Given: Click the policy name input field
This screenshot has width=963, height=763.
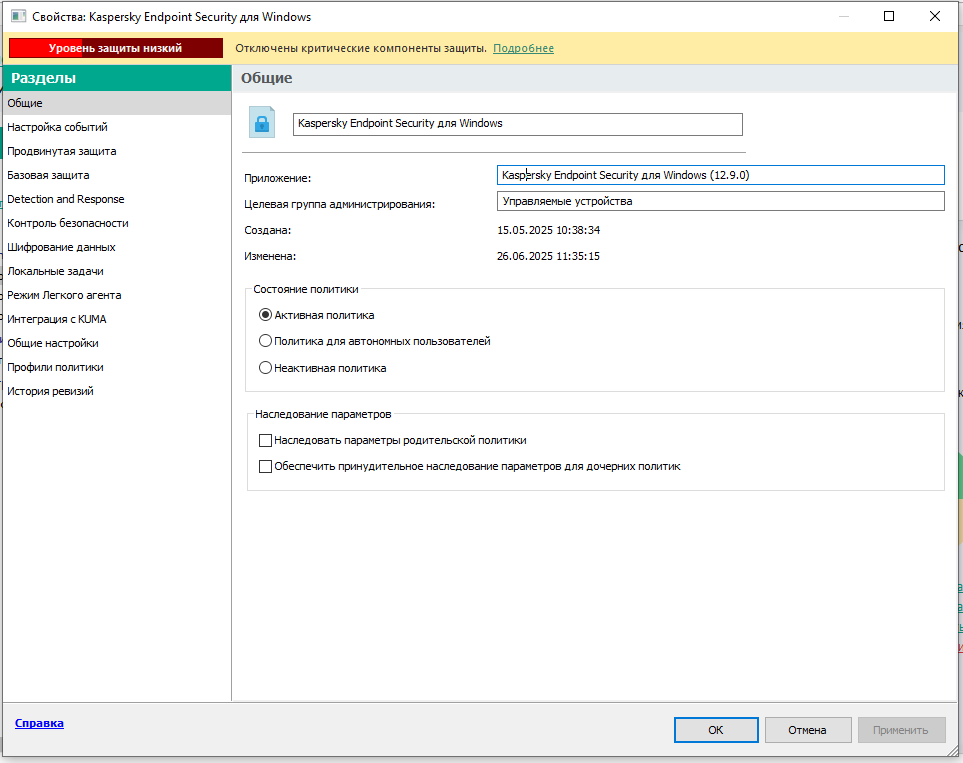Looking at the screenshot, I should pos(517,124).
